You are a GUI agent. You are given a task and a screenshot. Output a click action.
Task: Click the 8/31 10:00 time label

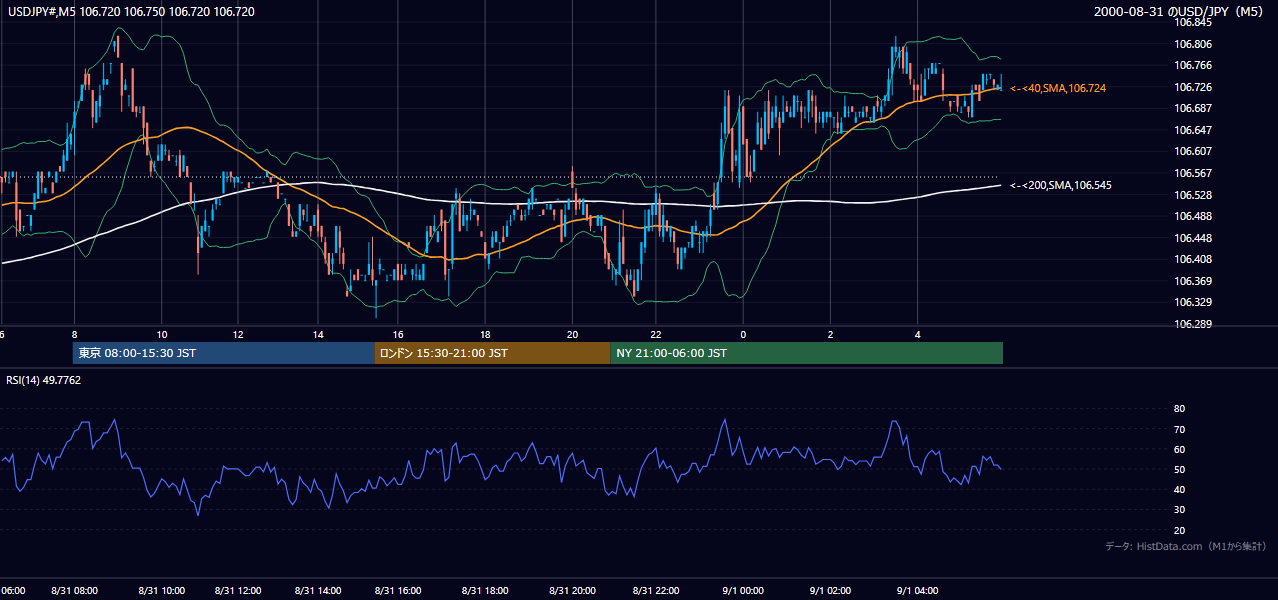coord(162,591)
